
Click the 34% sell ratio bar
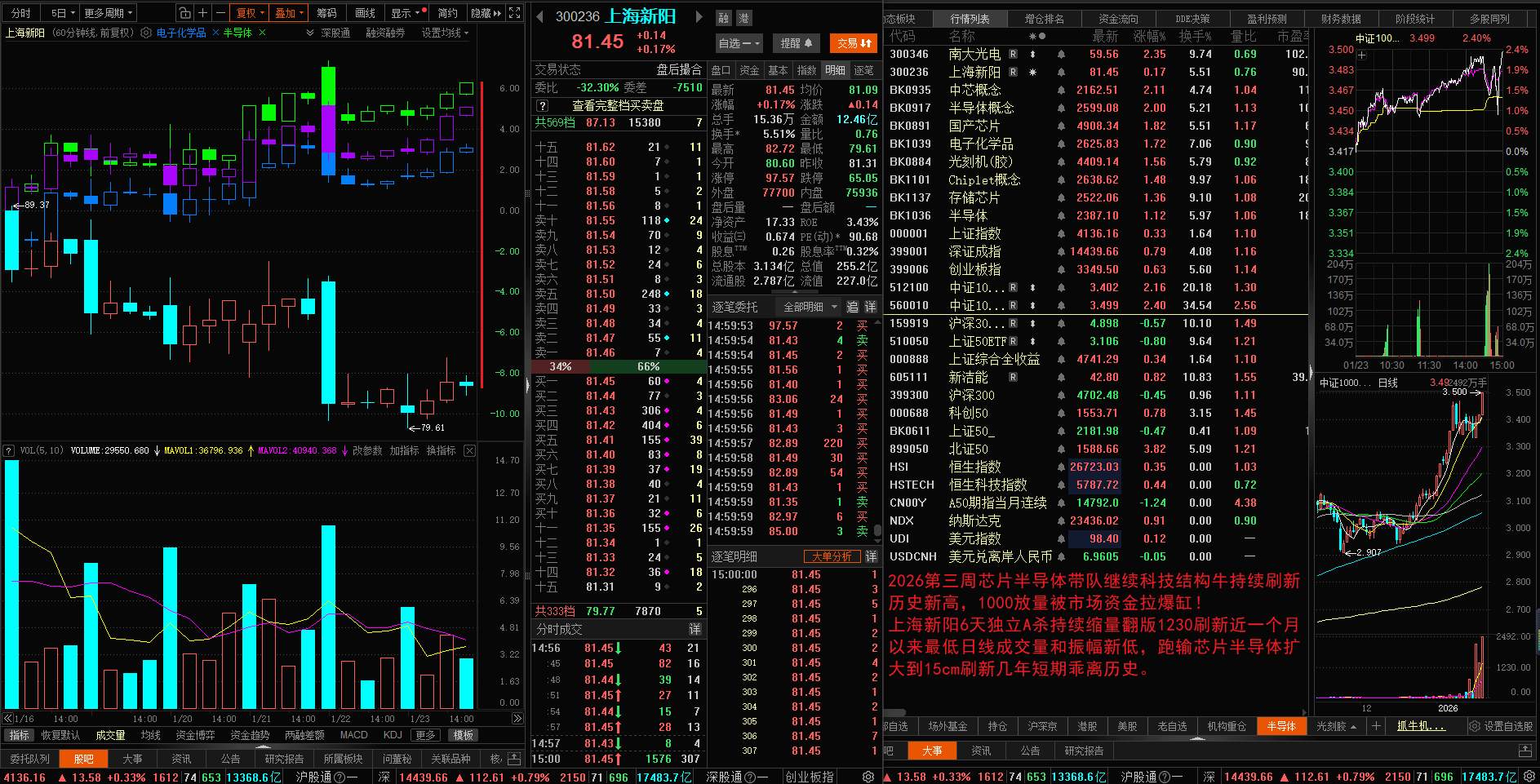[x=561, y=366]
